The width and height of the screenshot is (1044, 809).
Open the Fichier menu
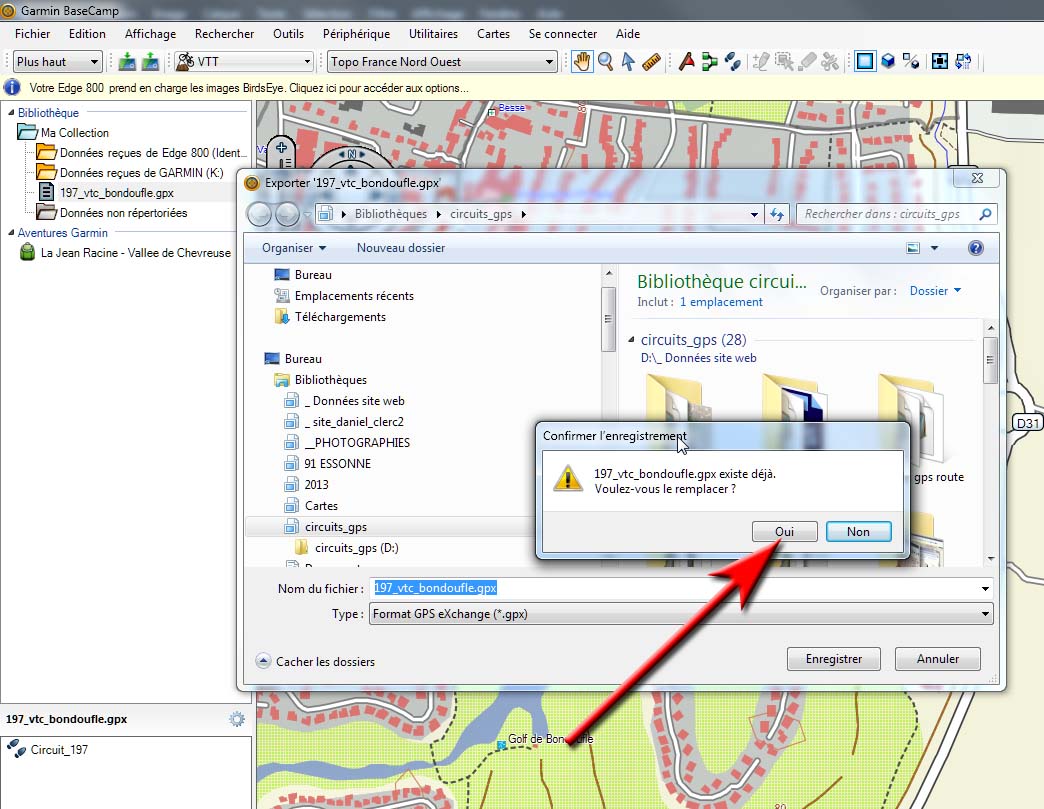33,34
